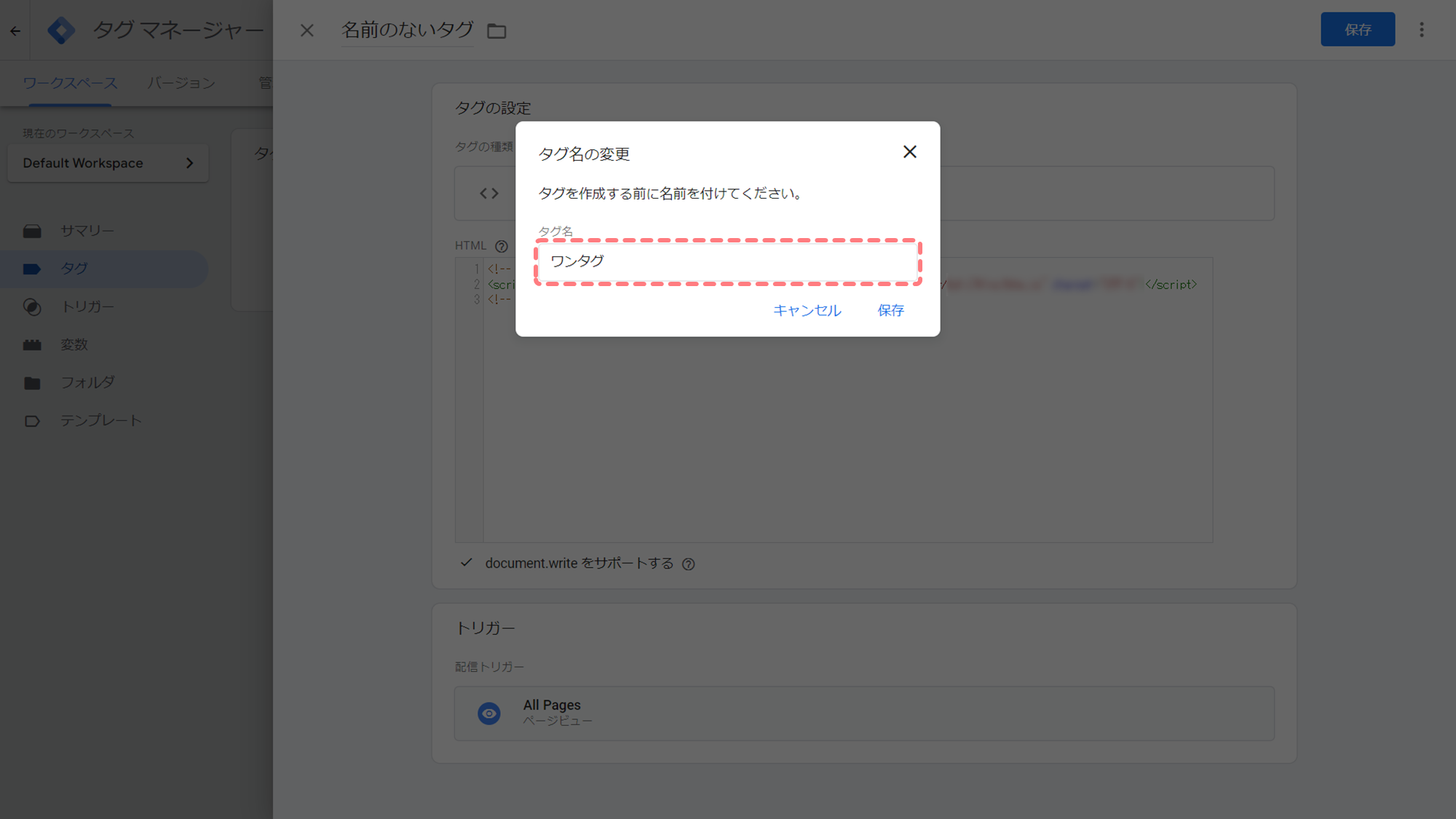Click the template outline icon in sidebar
The width and height of the screenshot is (1456, 819).
pos(32,421)
